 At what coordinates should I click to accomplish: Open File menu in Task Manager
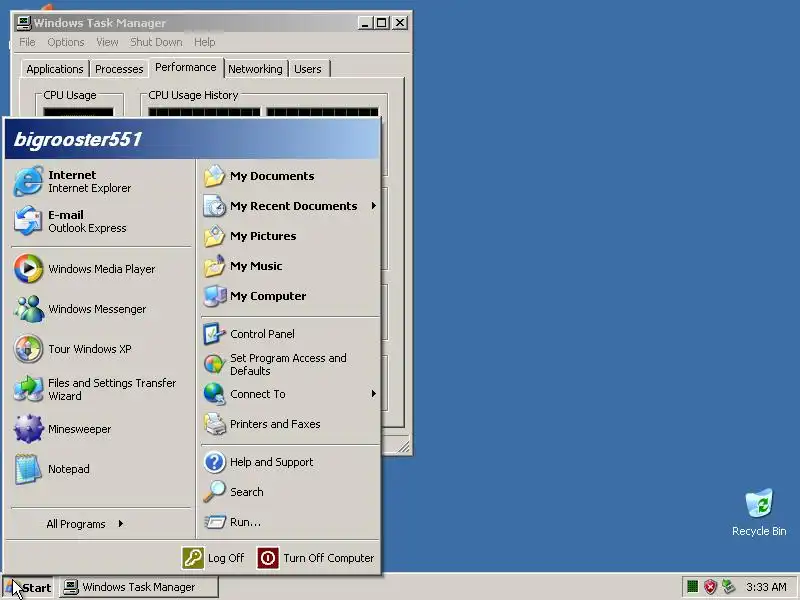(x=27, y=42)
